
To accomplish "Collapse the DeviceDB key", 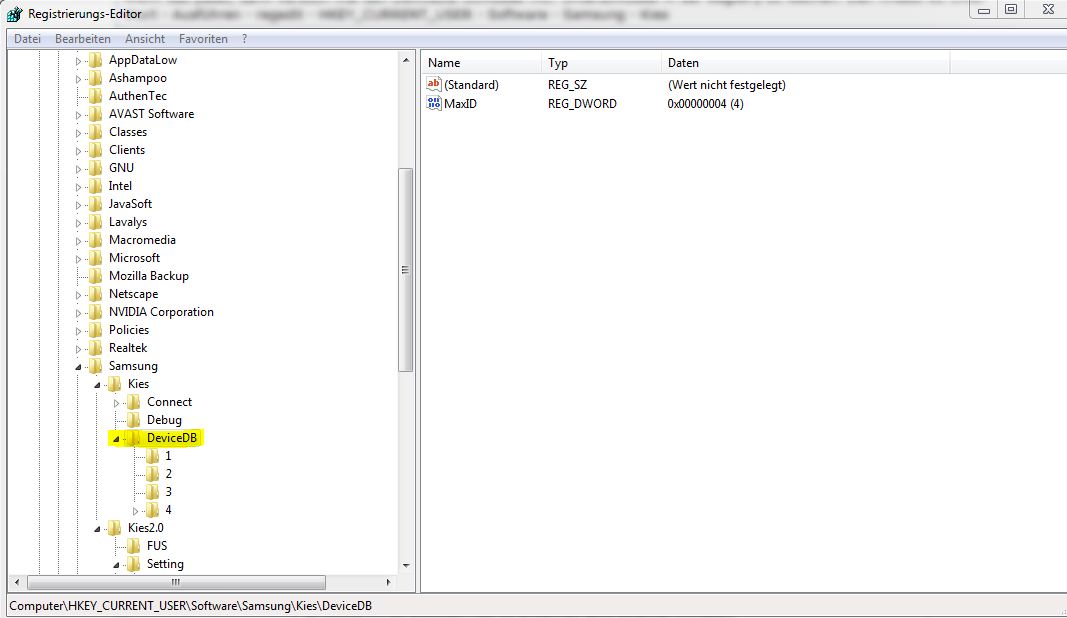I will click(116, 439).
